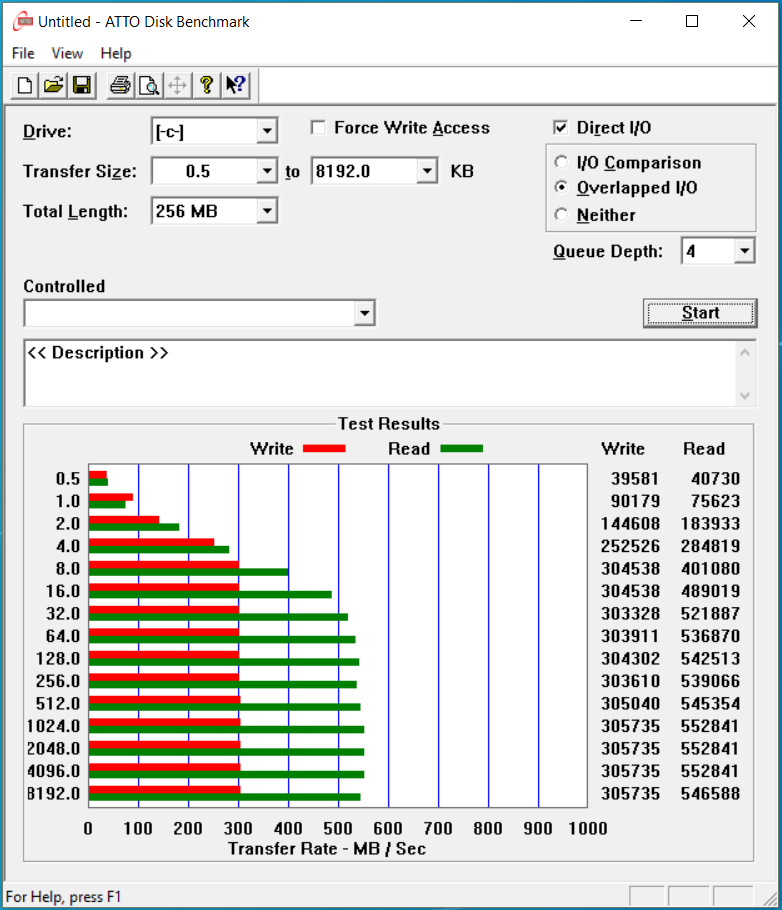Click the 8192.0 row label in chart
Viewport: 782px width, 910px height.
tap(54, 793)
